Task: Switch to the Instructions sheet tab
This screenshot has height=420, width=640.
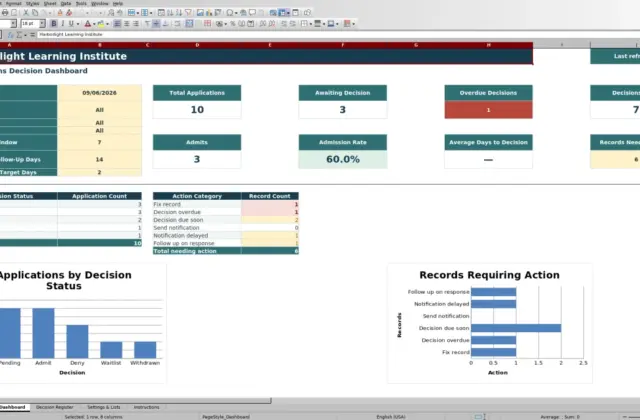Action: point(147,407)
